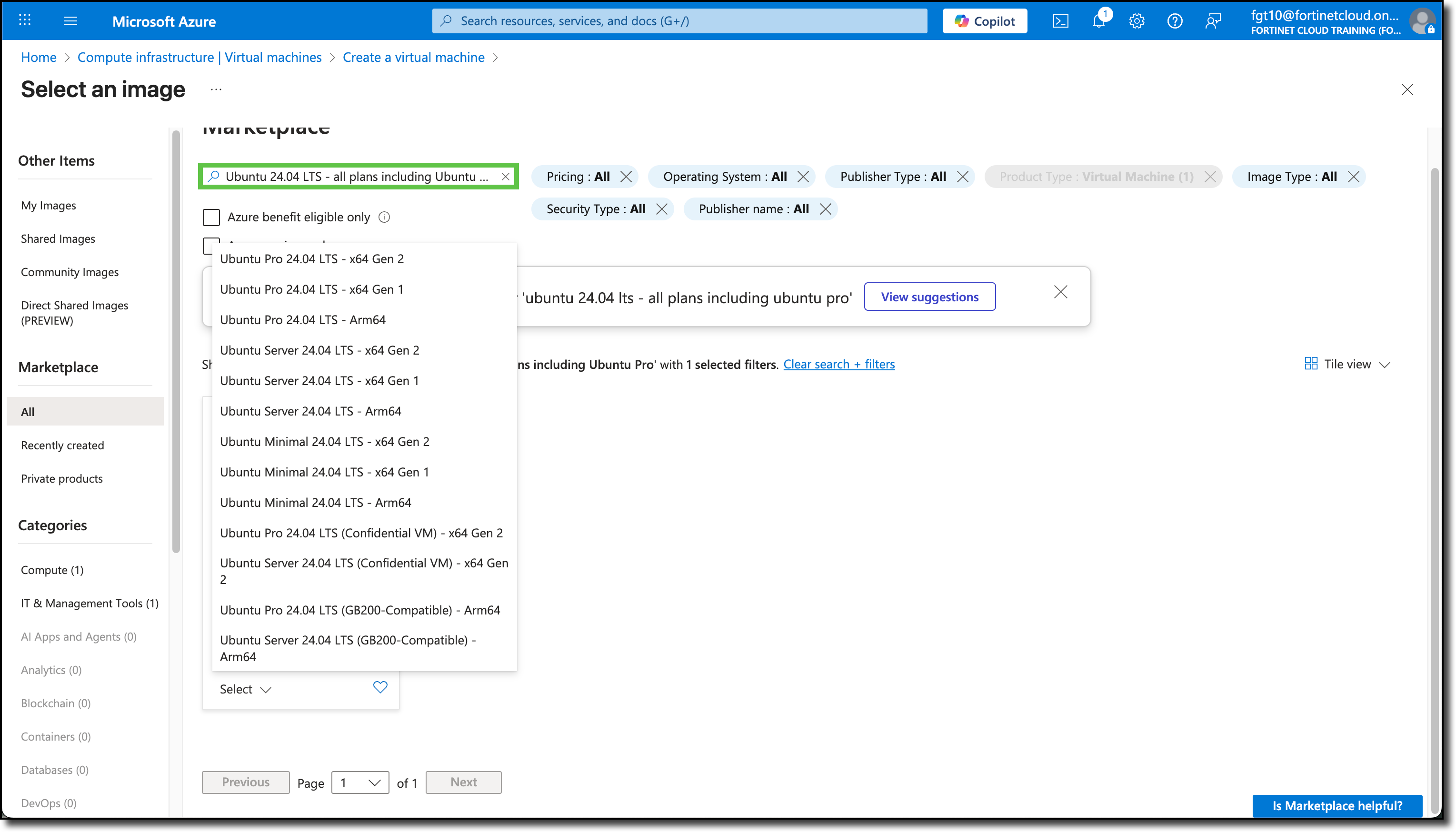The height and width of the screenshot is (832, 1456).
Task: Switch to Recently created in Marketplace sidebar
Action: 62,445
